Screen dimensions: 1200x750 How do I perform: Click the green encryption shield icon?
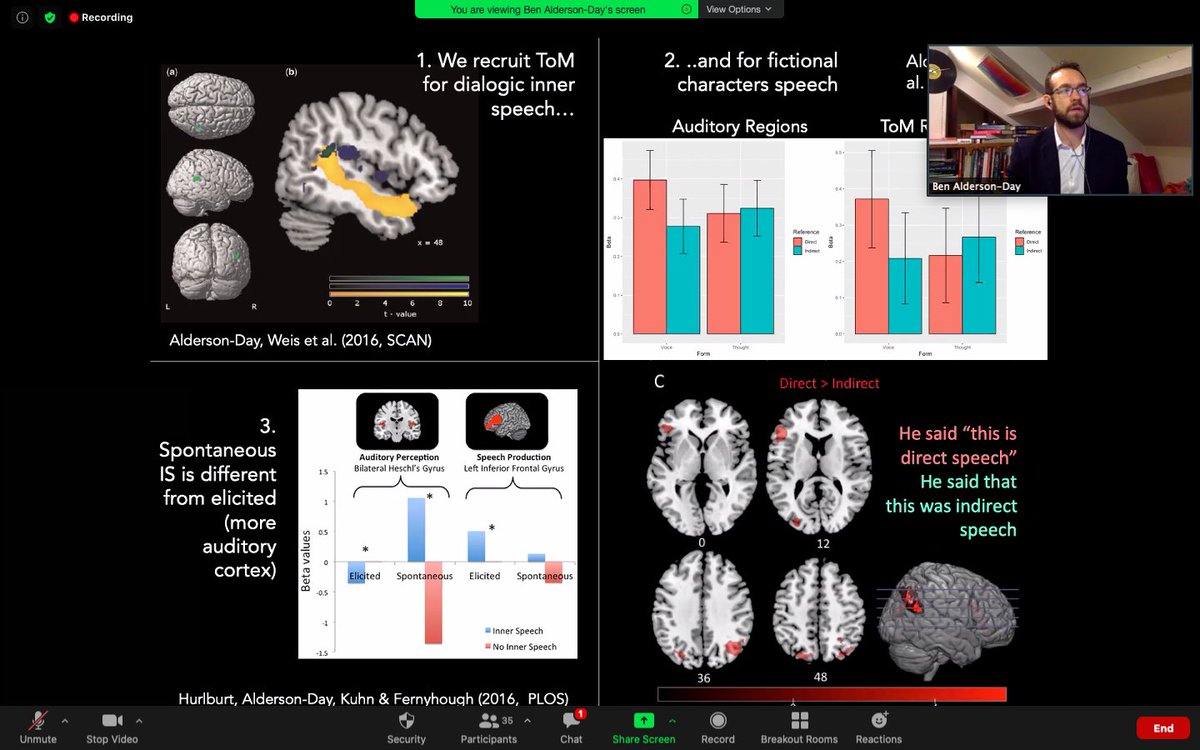(x=49, y=17)
